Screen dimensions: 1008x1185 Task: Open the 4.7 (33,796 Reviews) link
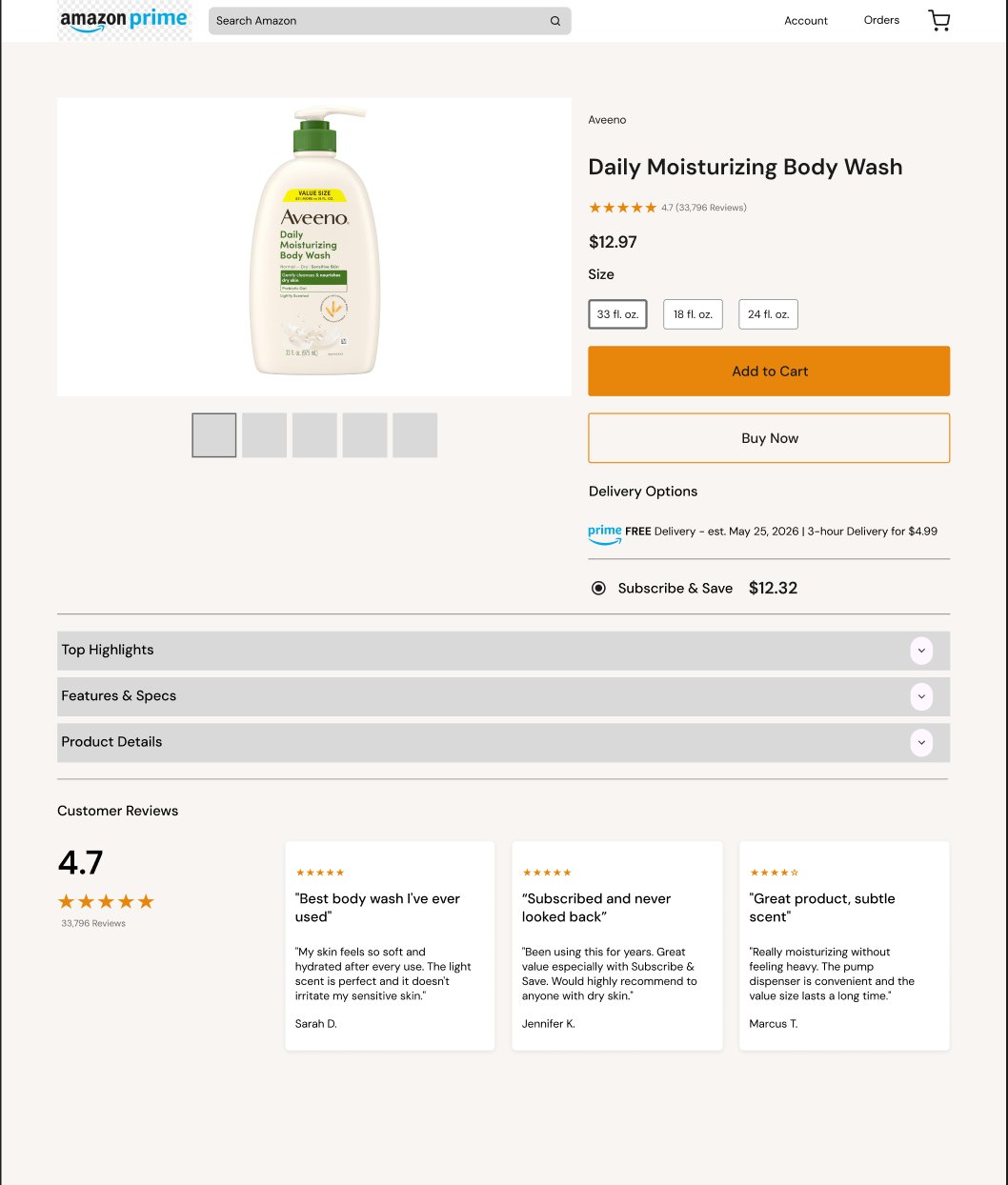point(704,208)
